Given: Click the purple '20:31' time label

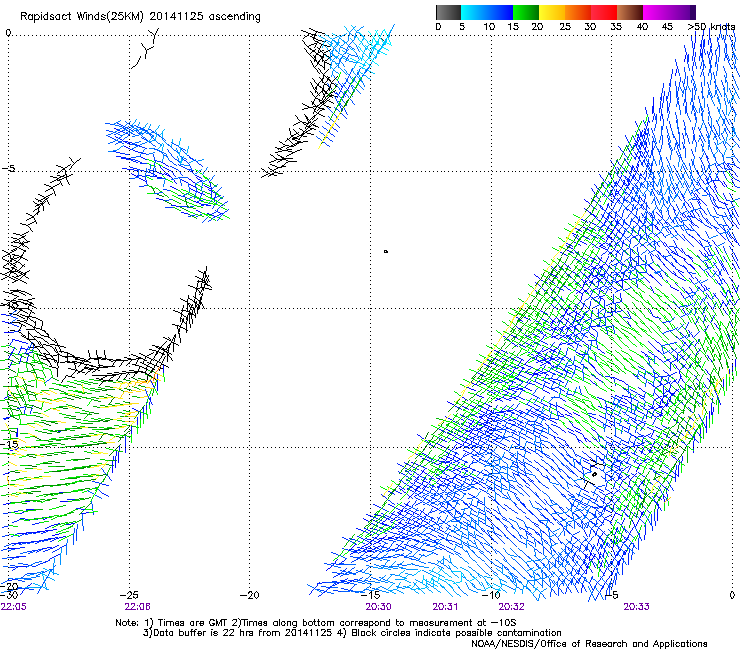Looking at the screenshot, I should [445, 607].
